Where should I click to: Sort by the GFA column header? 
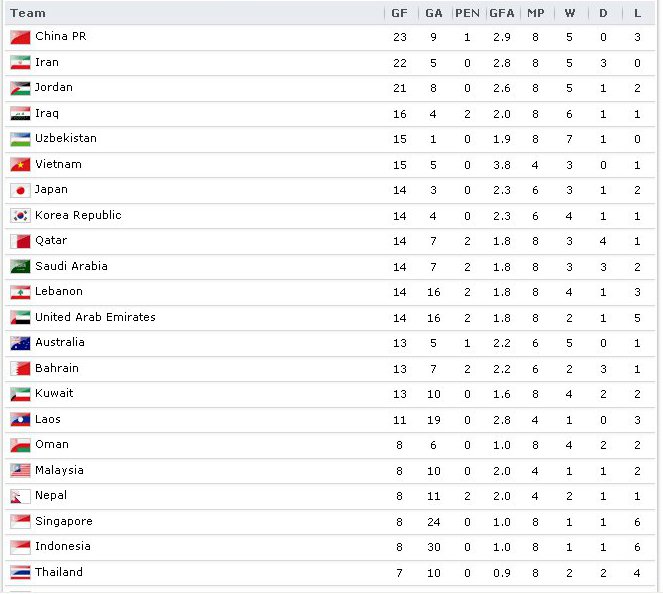coord(502,13)
